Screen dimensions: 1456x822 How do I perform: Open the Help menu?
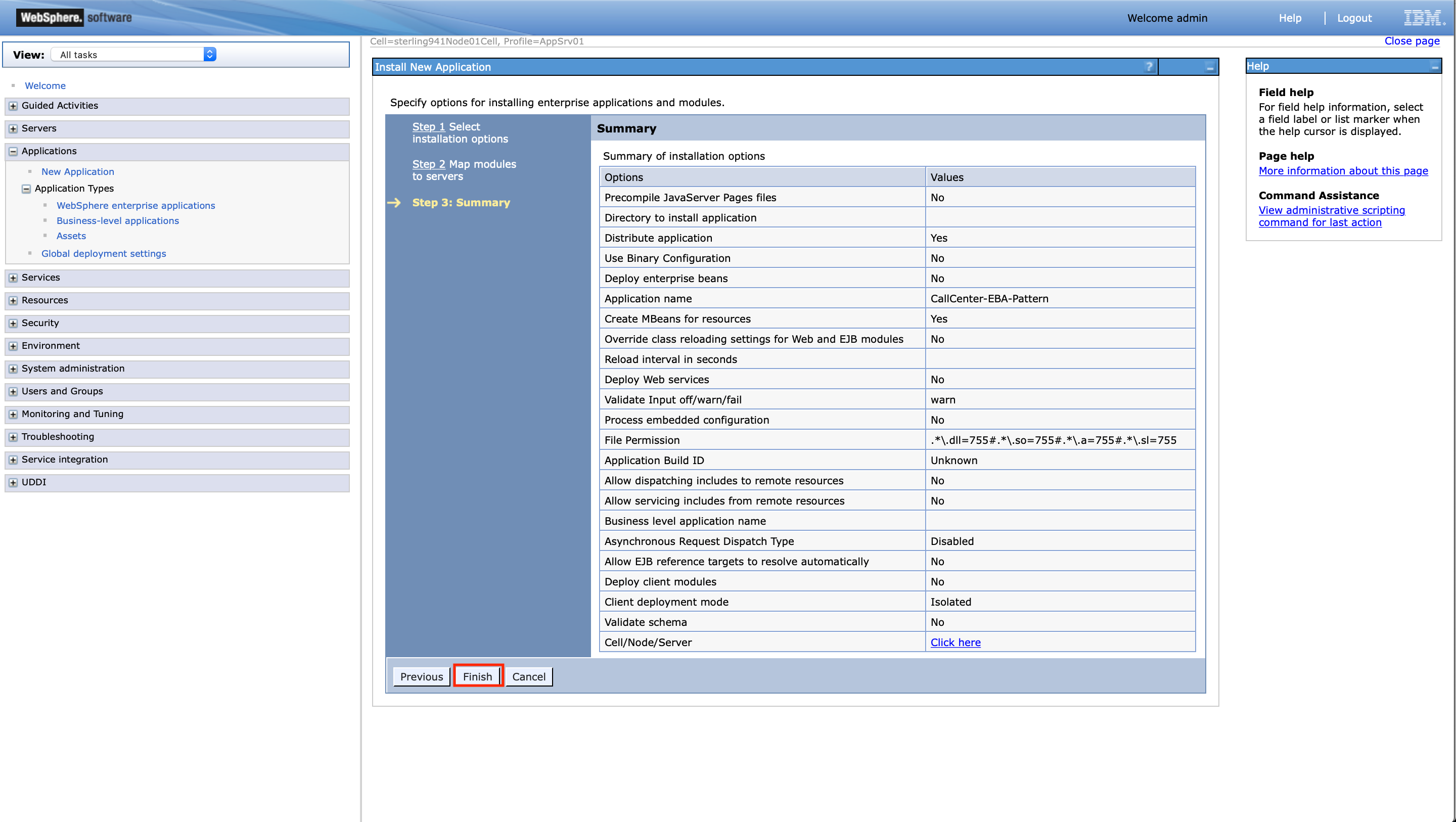click(x=1290, y=18)
